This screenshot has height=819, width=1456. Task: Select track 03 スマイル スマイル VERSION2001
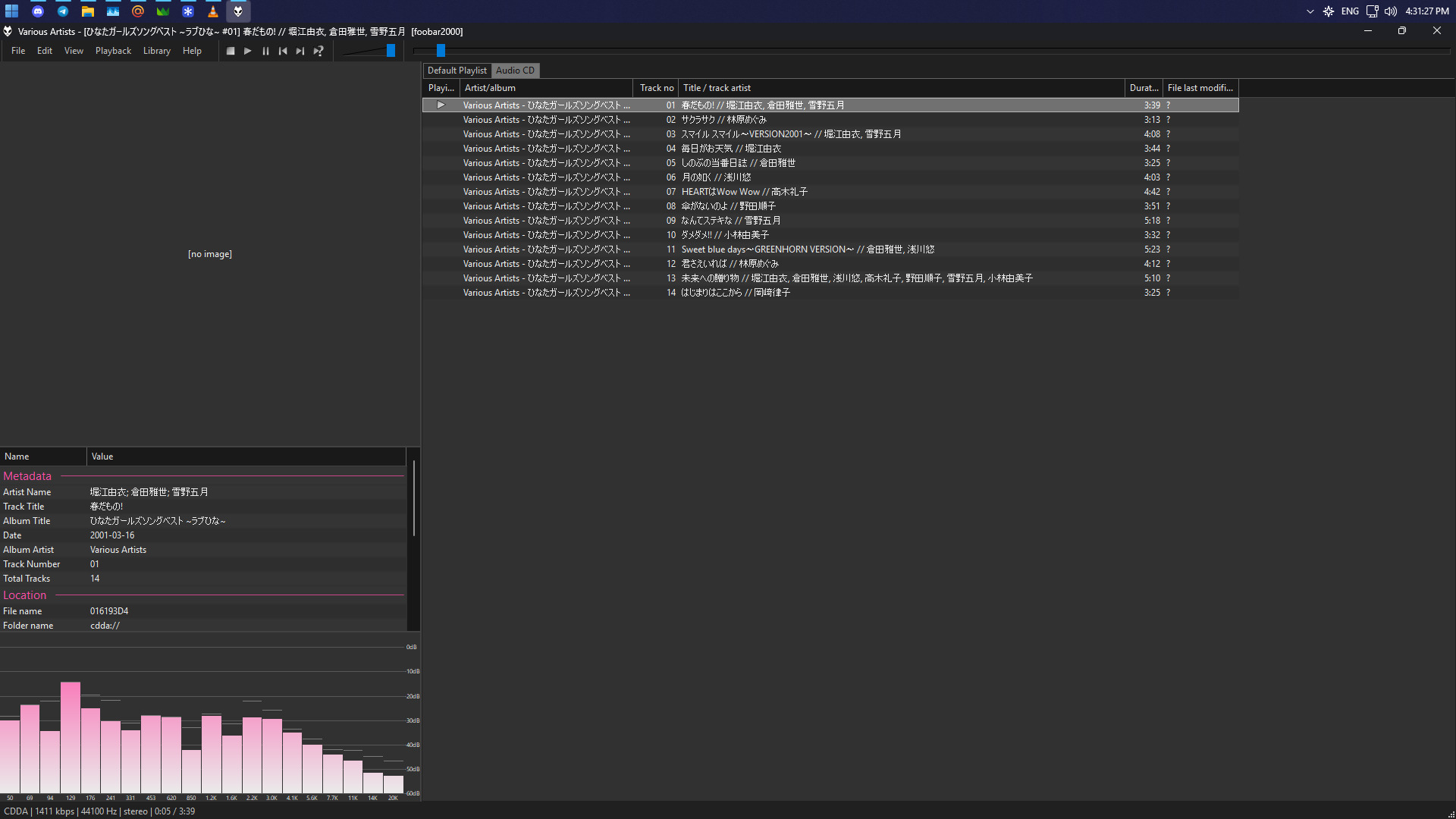coord(830,134)
